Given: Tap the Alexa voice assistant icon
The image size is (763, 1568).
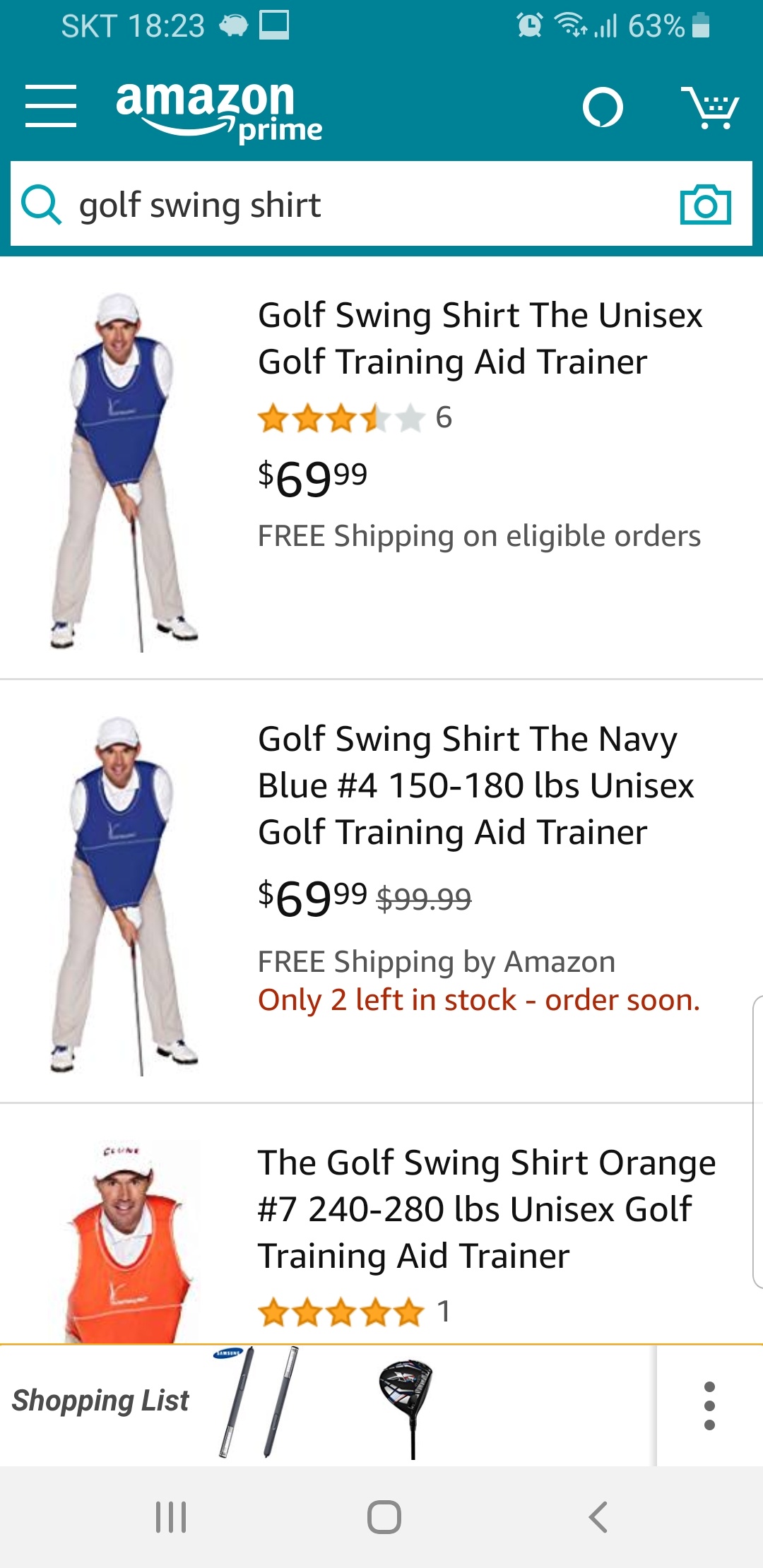Looking at the screenshot, I should (x=603, y=107).
